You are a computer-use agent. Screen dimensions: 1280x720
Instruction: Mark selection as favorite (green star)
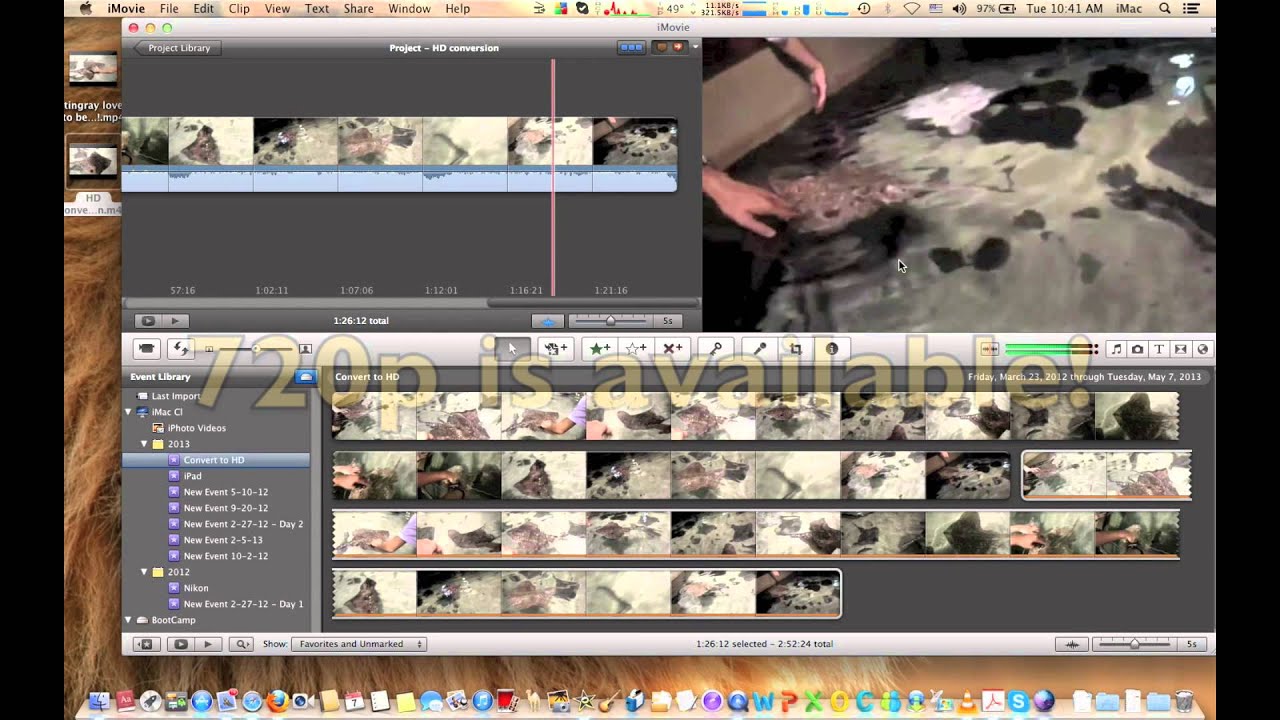point(600,349)
